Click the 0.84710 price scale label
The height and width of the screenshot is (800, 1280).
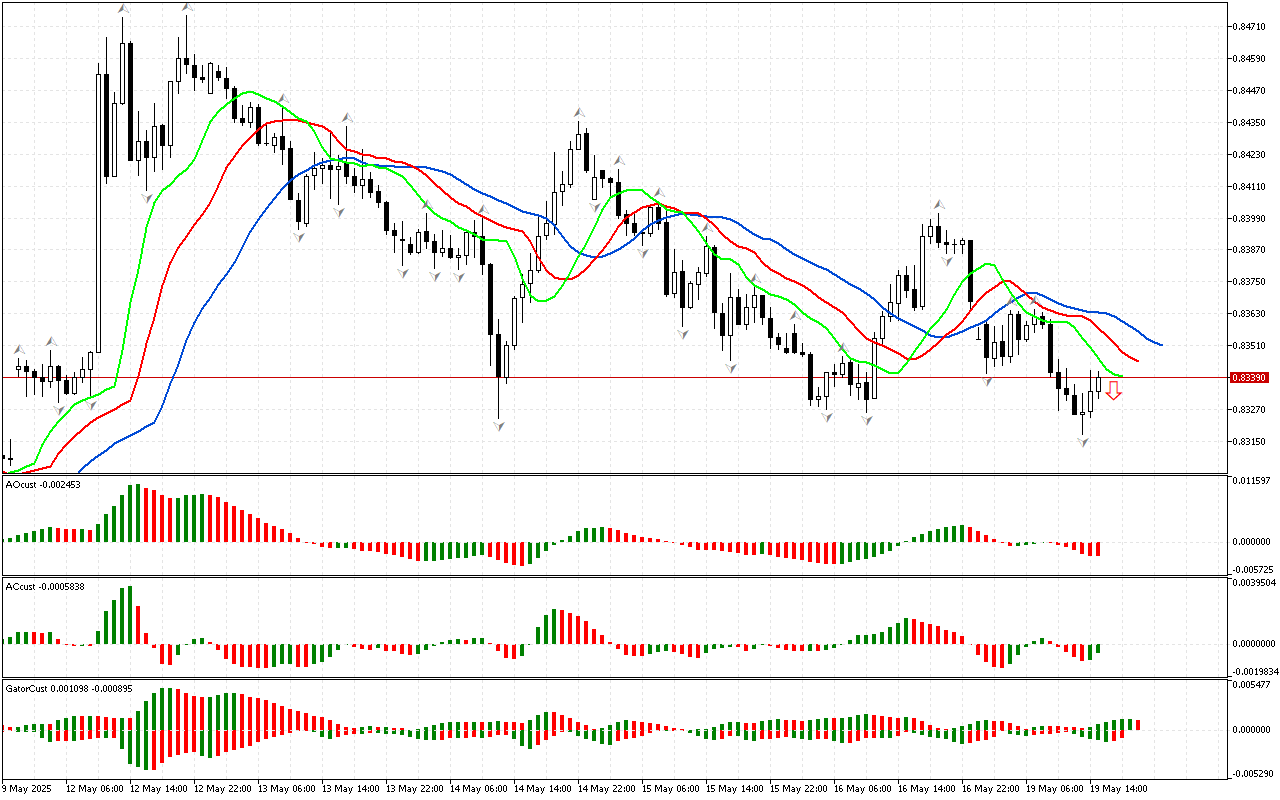[1251, 27]
